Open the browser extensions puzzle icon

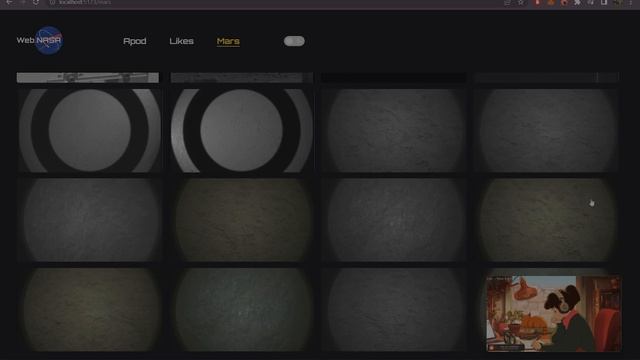(577, 2)
